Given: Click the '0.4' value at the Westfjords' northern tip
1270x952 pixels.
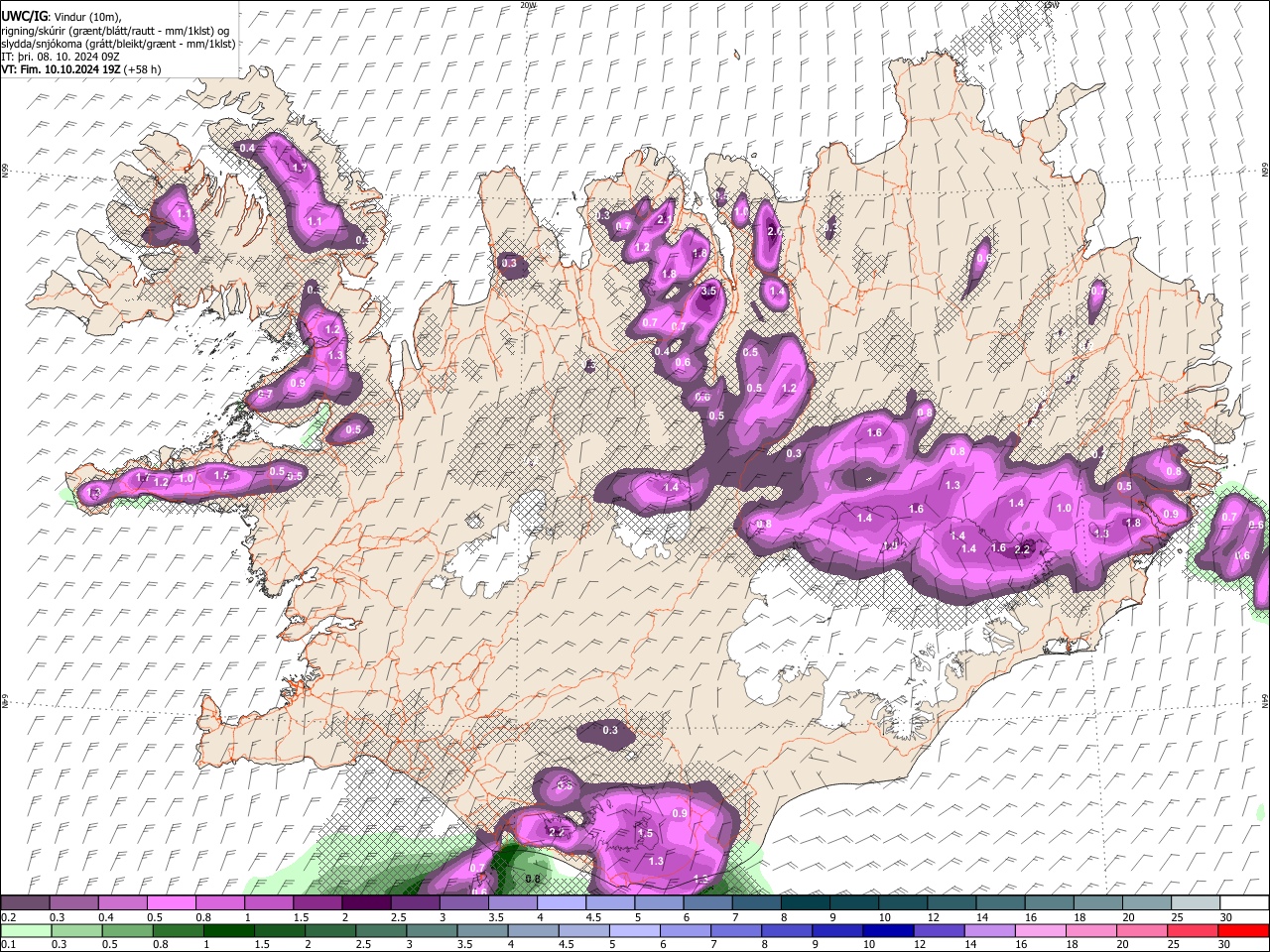Looking at the screenshot, I should 248,148.
